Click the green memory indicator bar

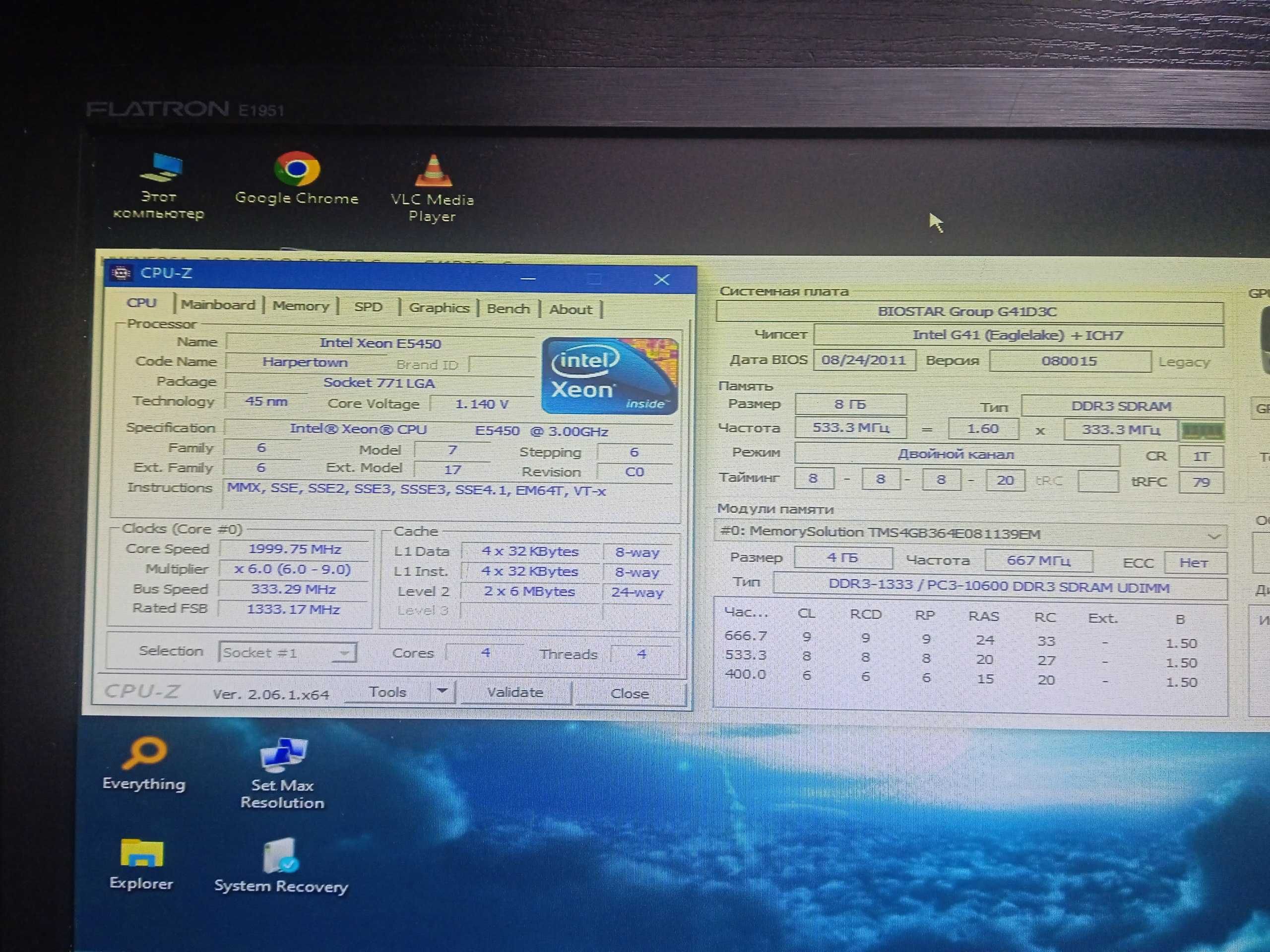1201,431
